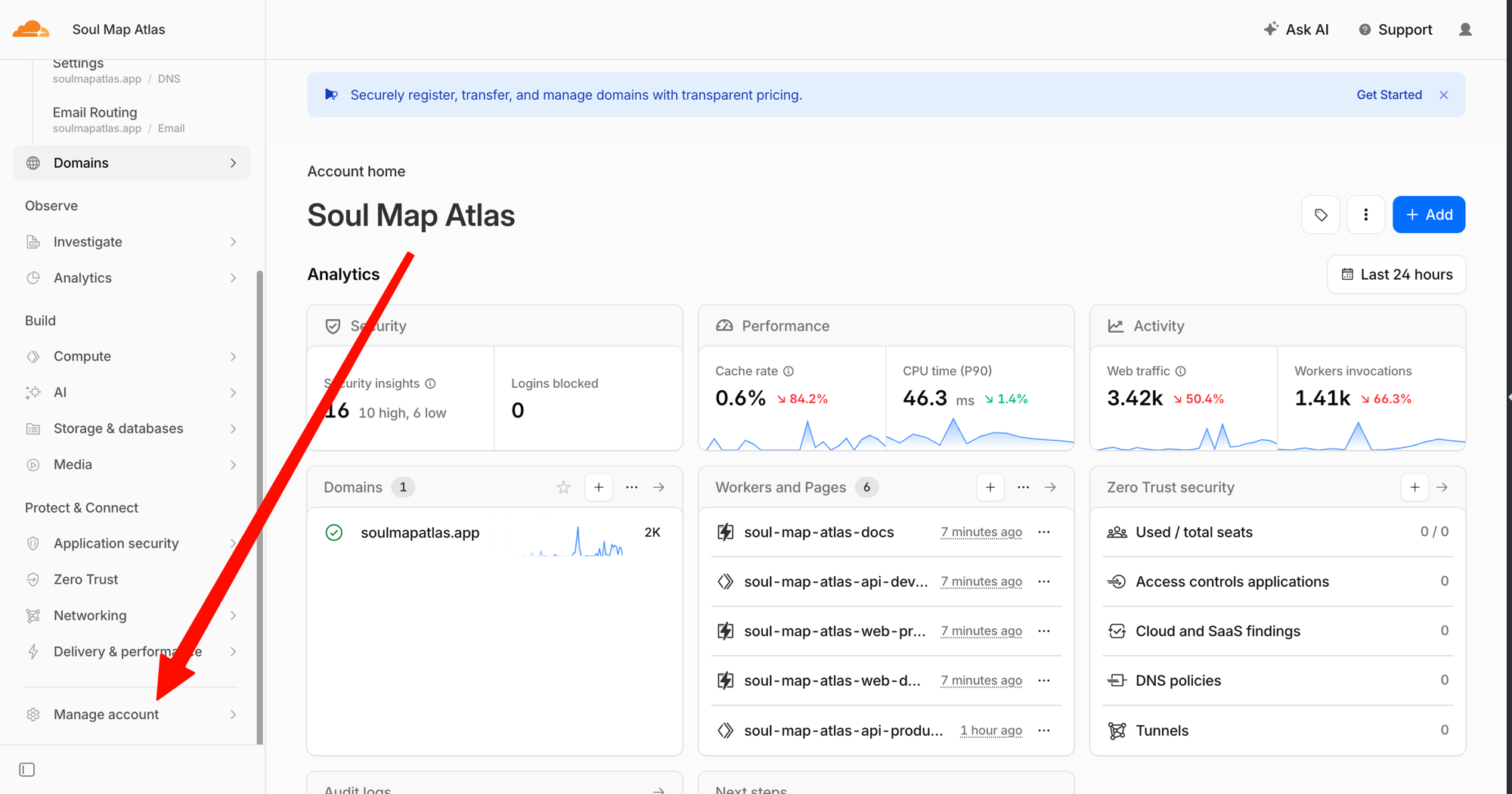Expand the Compute sidebar section
Viewport: 1512px width, 794px height.
[x=132, y=356]
